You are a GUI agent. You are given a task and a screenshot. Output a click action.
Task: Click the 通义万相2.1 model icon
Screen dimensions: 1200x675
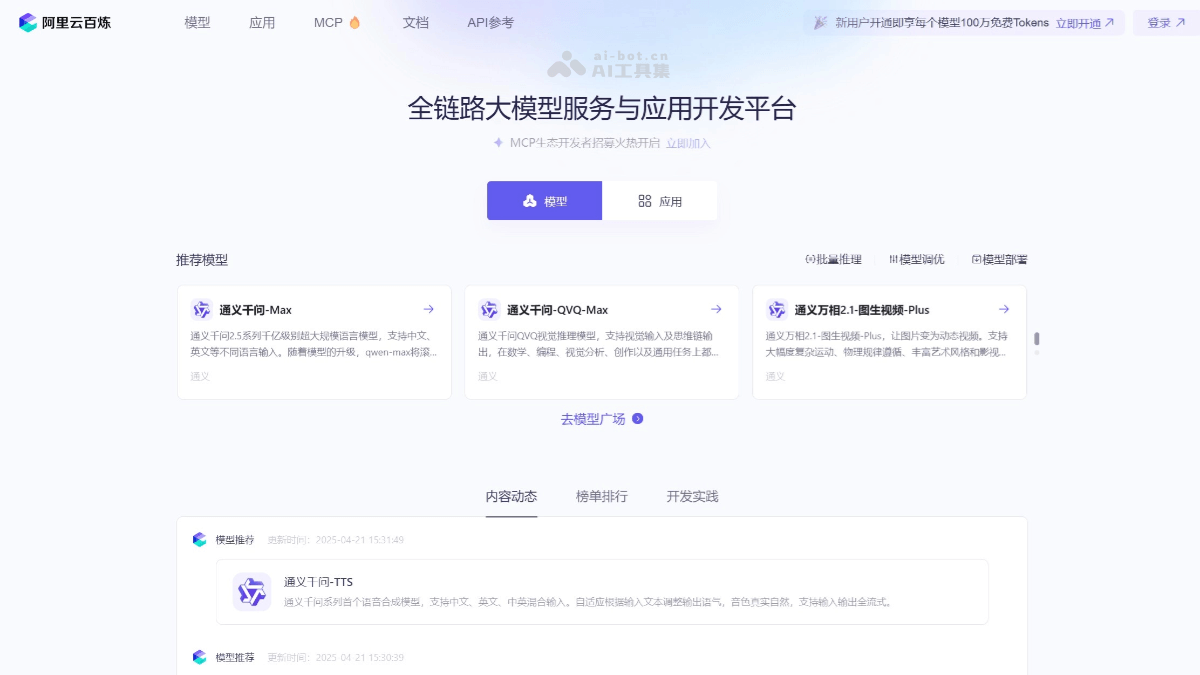click(777, 309)
